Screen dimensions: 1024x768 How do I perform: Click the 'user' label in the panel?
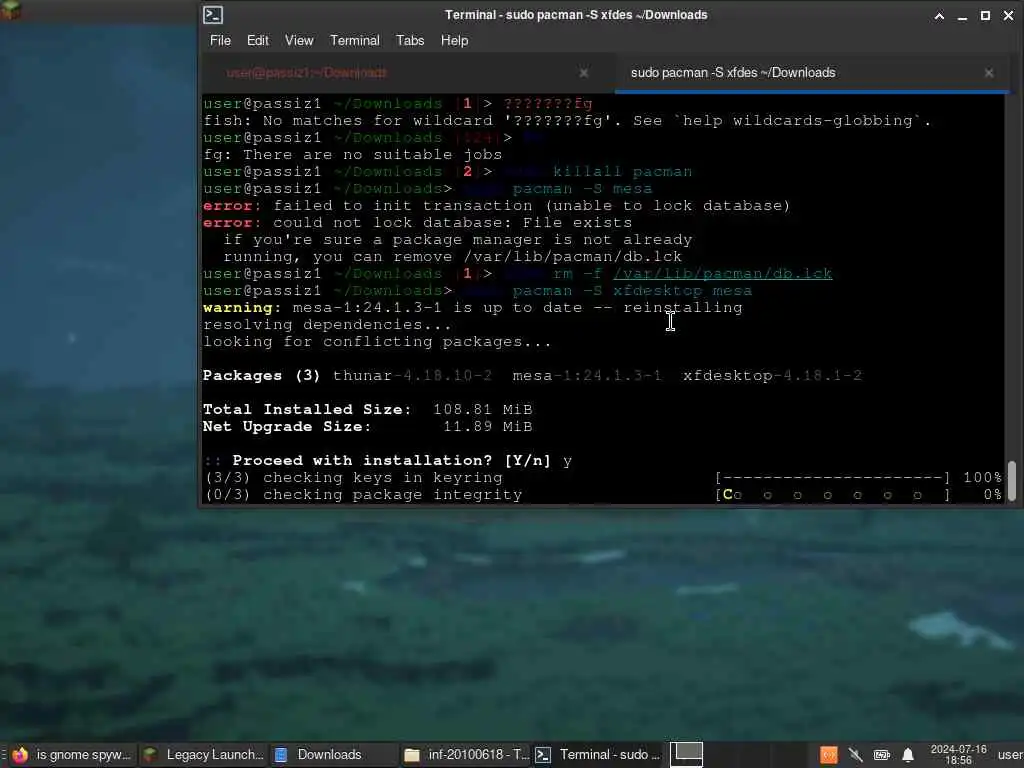point(1010,755)
